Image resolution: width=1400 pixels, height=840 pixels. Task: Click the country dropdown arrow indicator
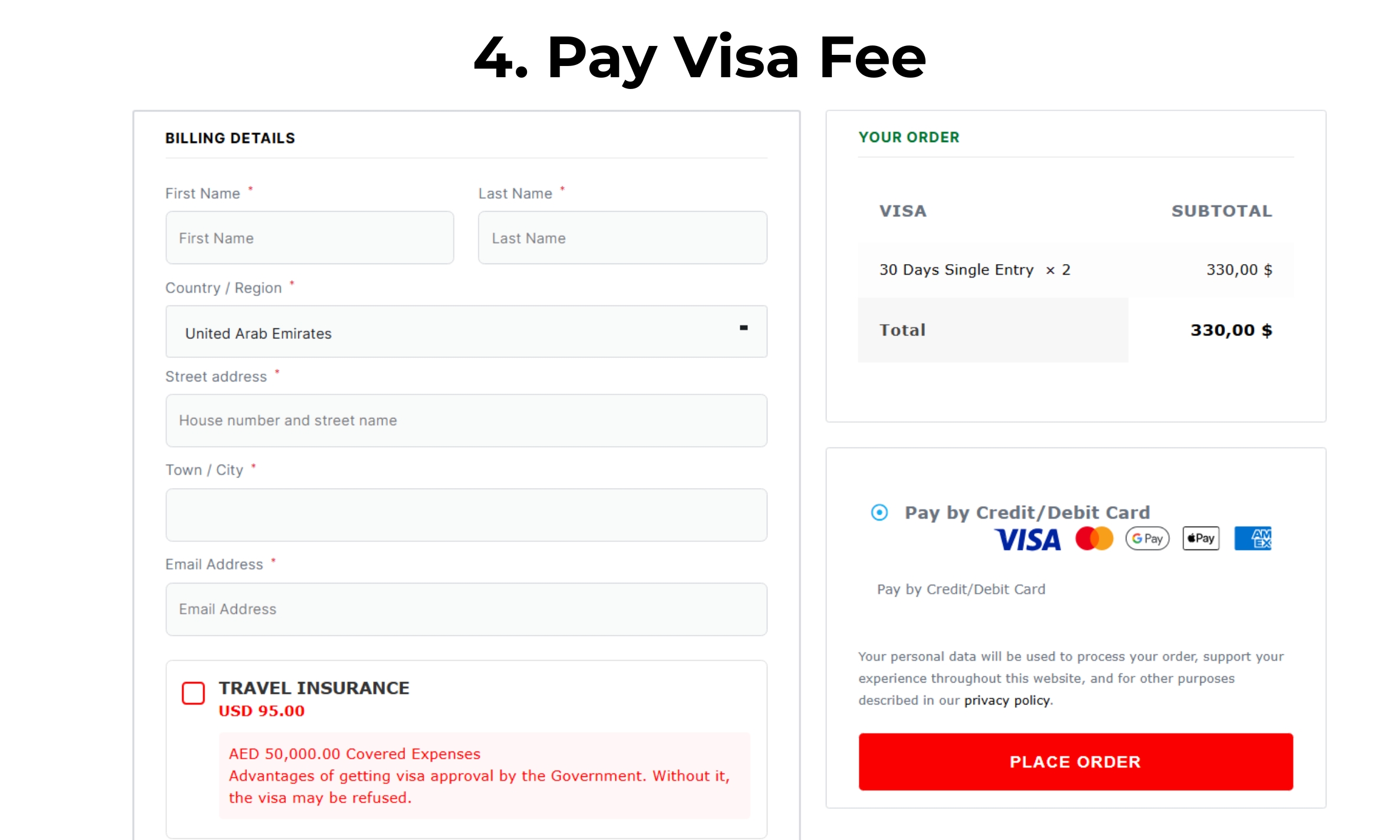click(x=744, y=328)
